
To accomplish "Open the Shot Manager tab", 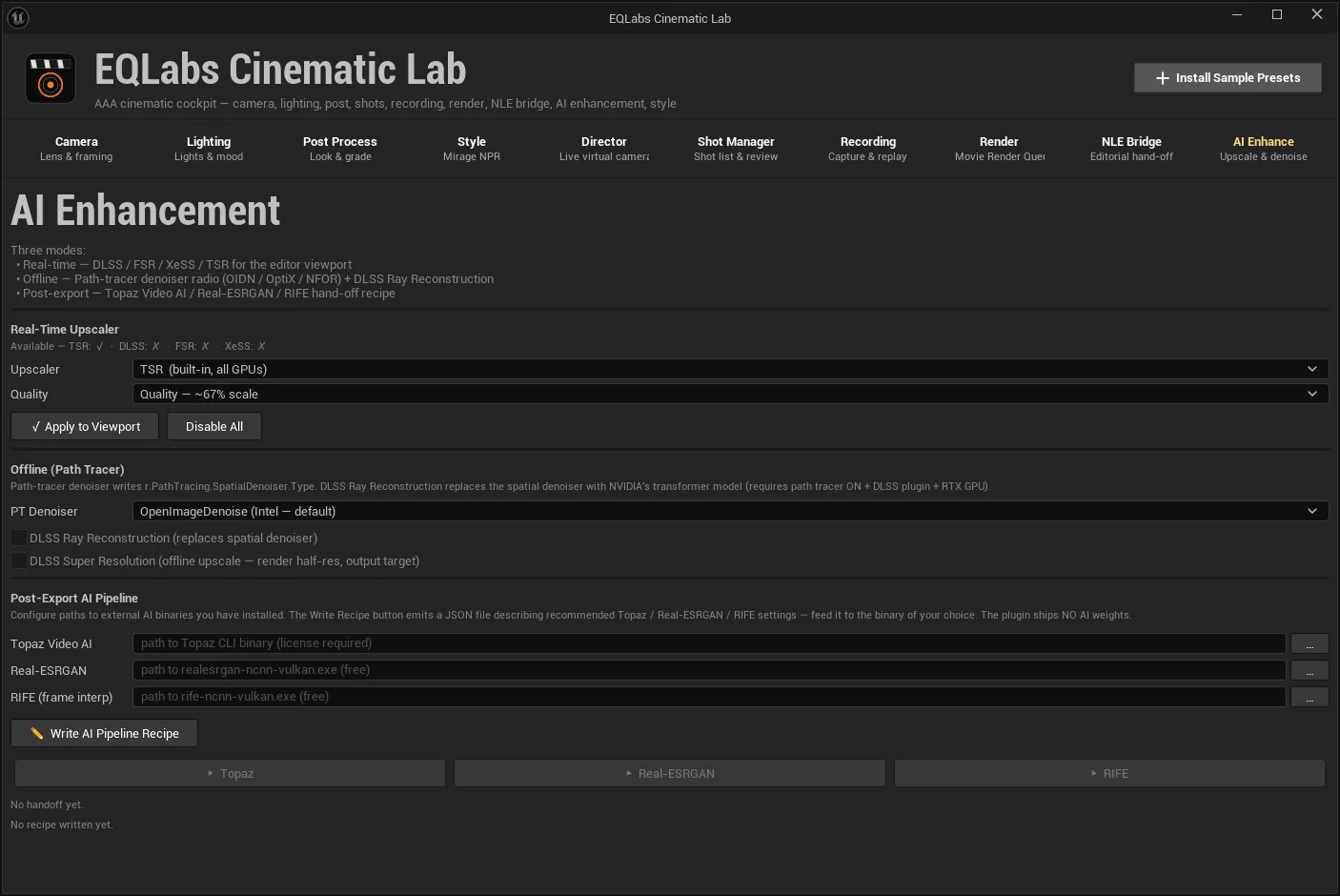I will [x=736, y=149].
